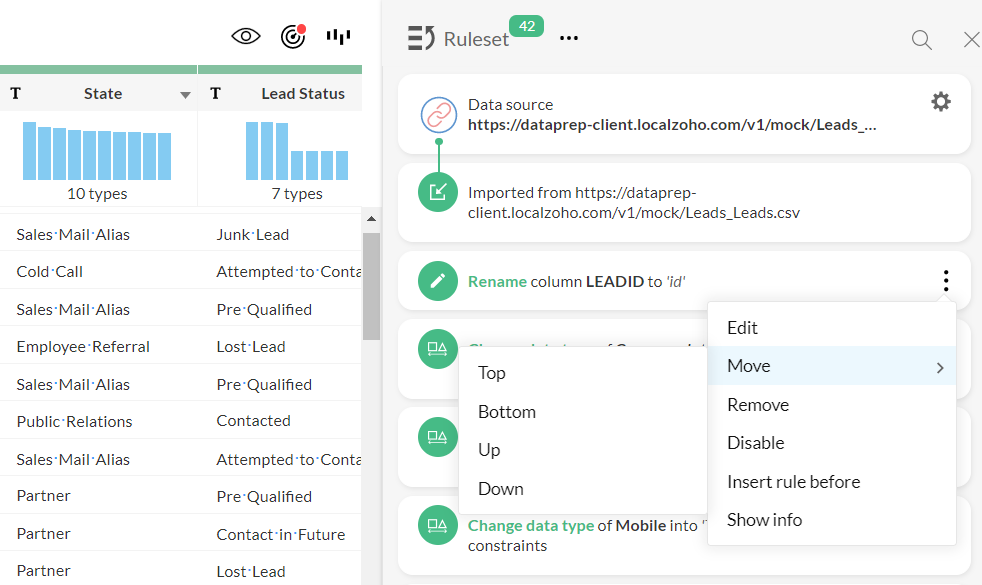Click the Ruleset list icon
Screen dimensions: 982x585
422,39
